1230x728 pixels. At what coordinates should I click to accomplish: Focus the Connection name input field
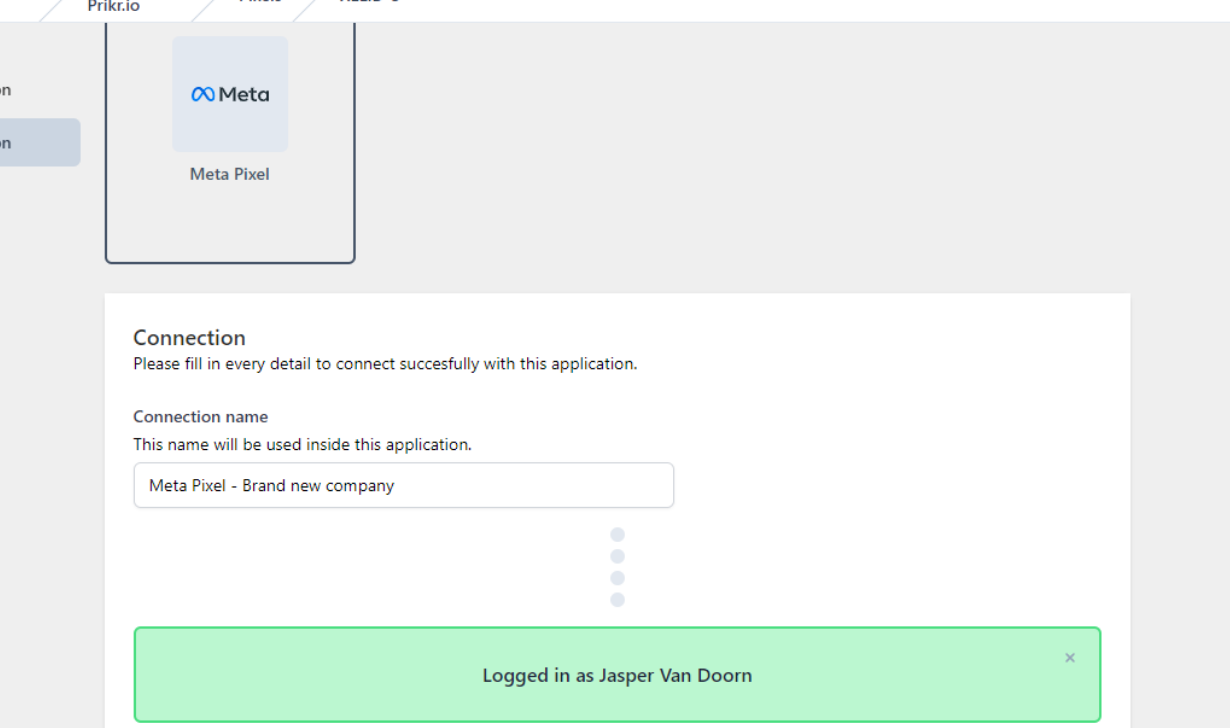click(403, 485)
